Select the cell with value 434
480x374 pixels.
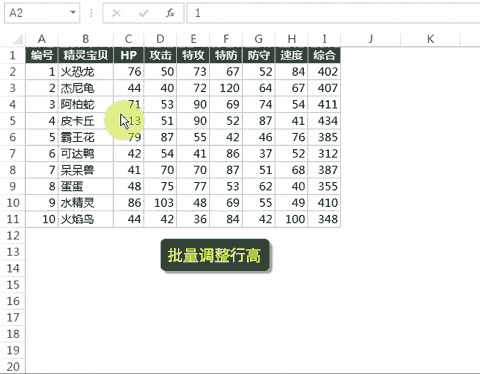[x=324, y=121]
